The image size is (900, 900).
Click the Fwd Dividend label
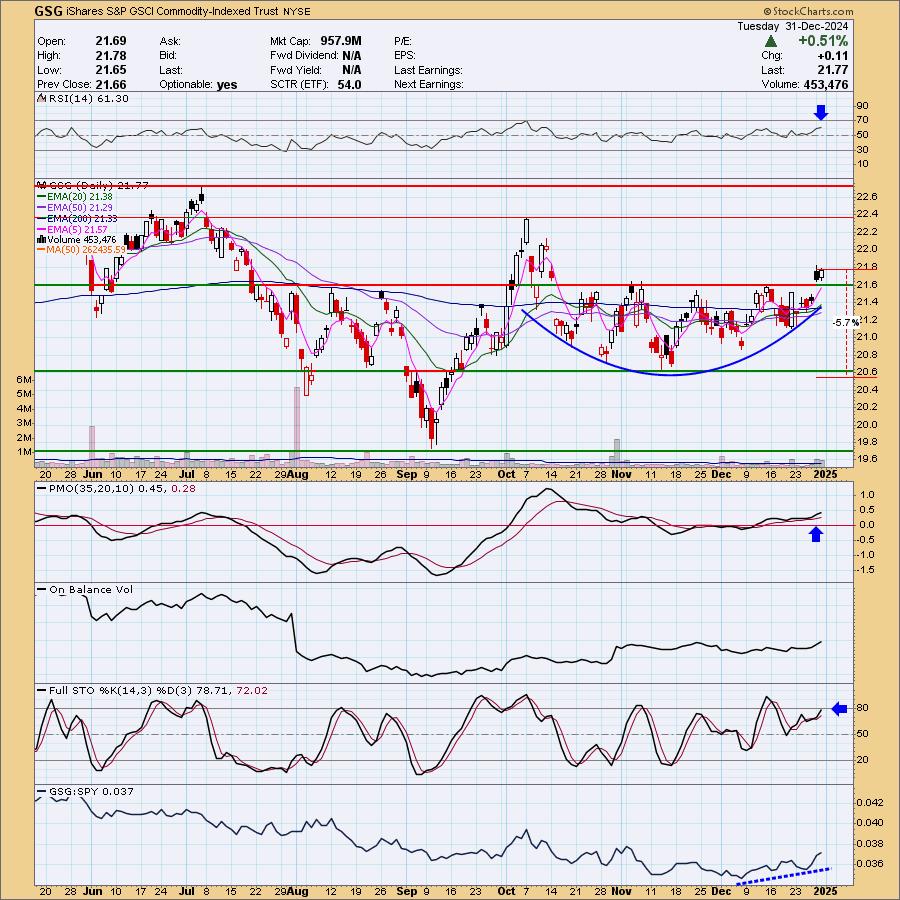304,56
